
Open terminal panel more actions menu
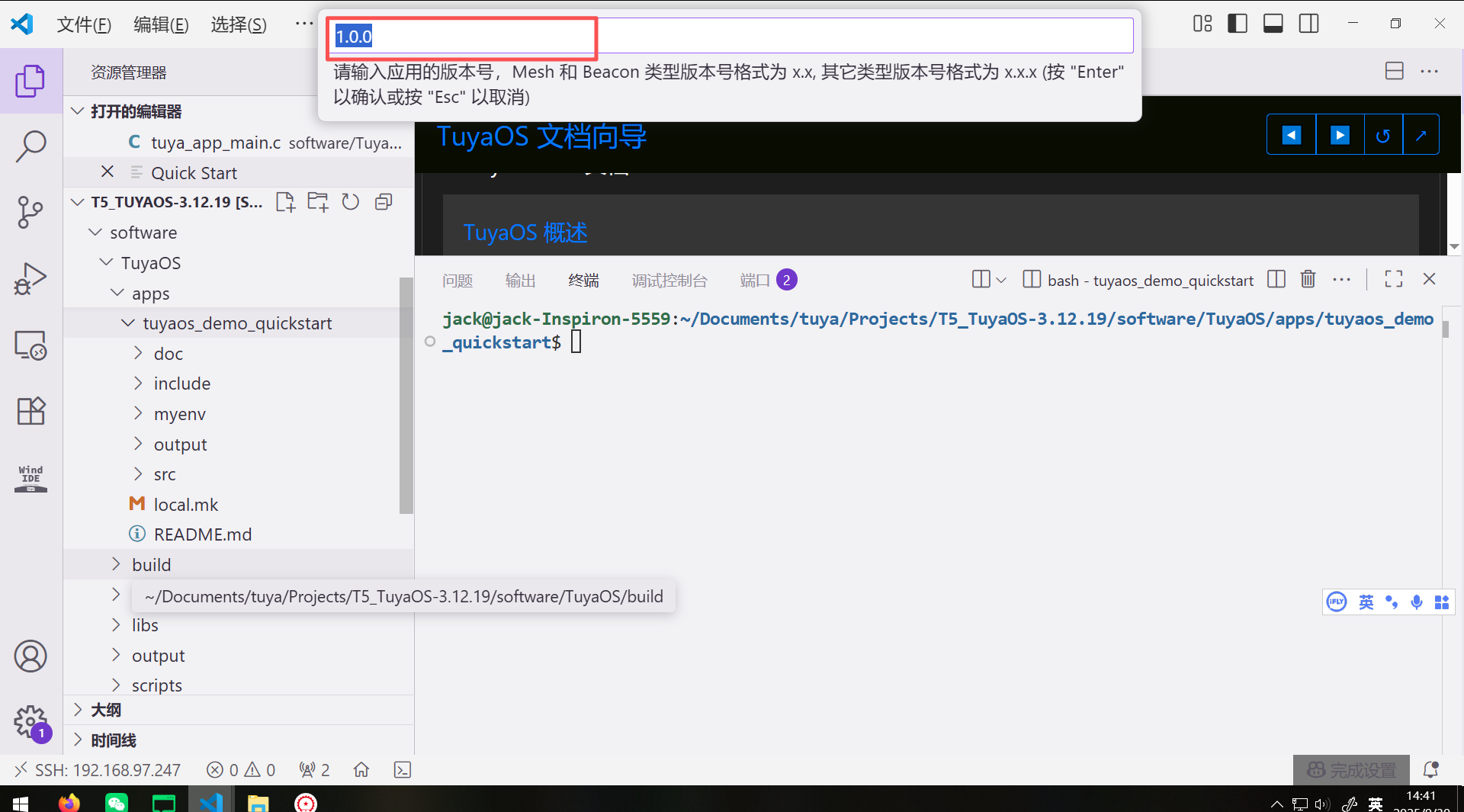click(x=1342, y=279)
